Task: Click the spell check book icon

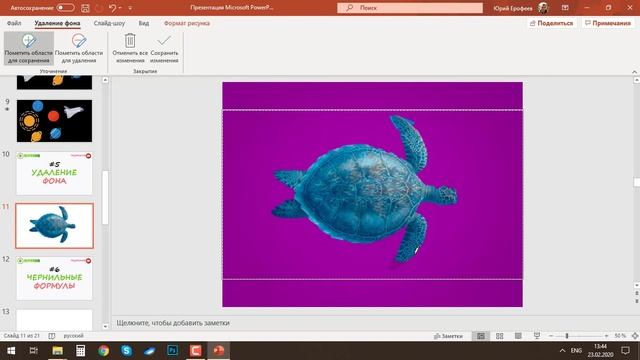Action: (x=51, y=336)
